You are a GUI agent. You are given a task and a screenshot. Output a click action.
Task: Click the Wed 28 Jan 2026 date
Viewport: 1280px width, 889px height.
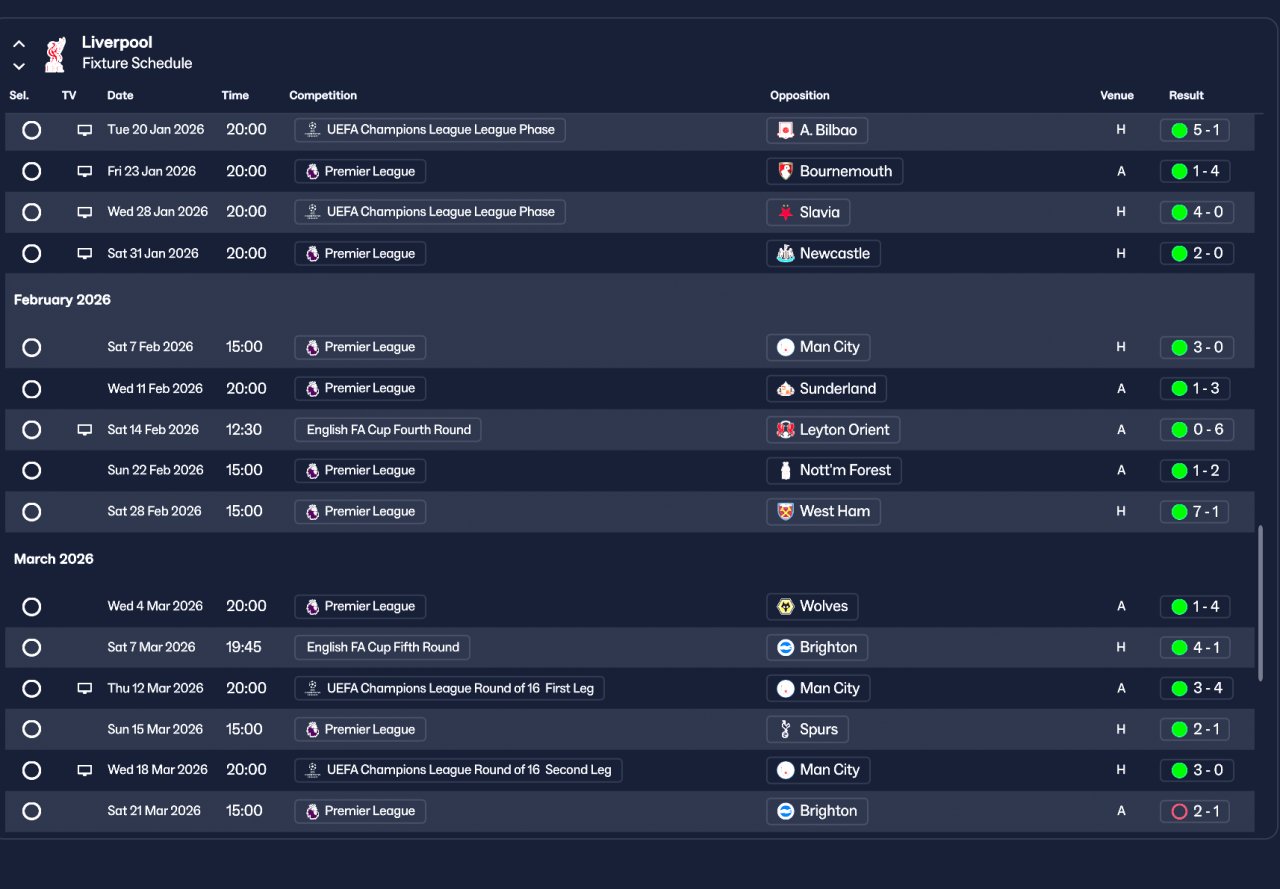coord(158,212)
